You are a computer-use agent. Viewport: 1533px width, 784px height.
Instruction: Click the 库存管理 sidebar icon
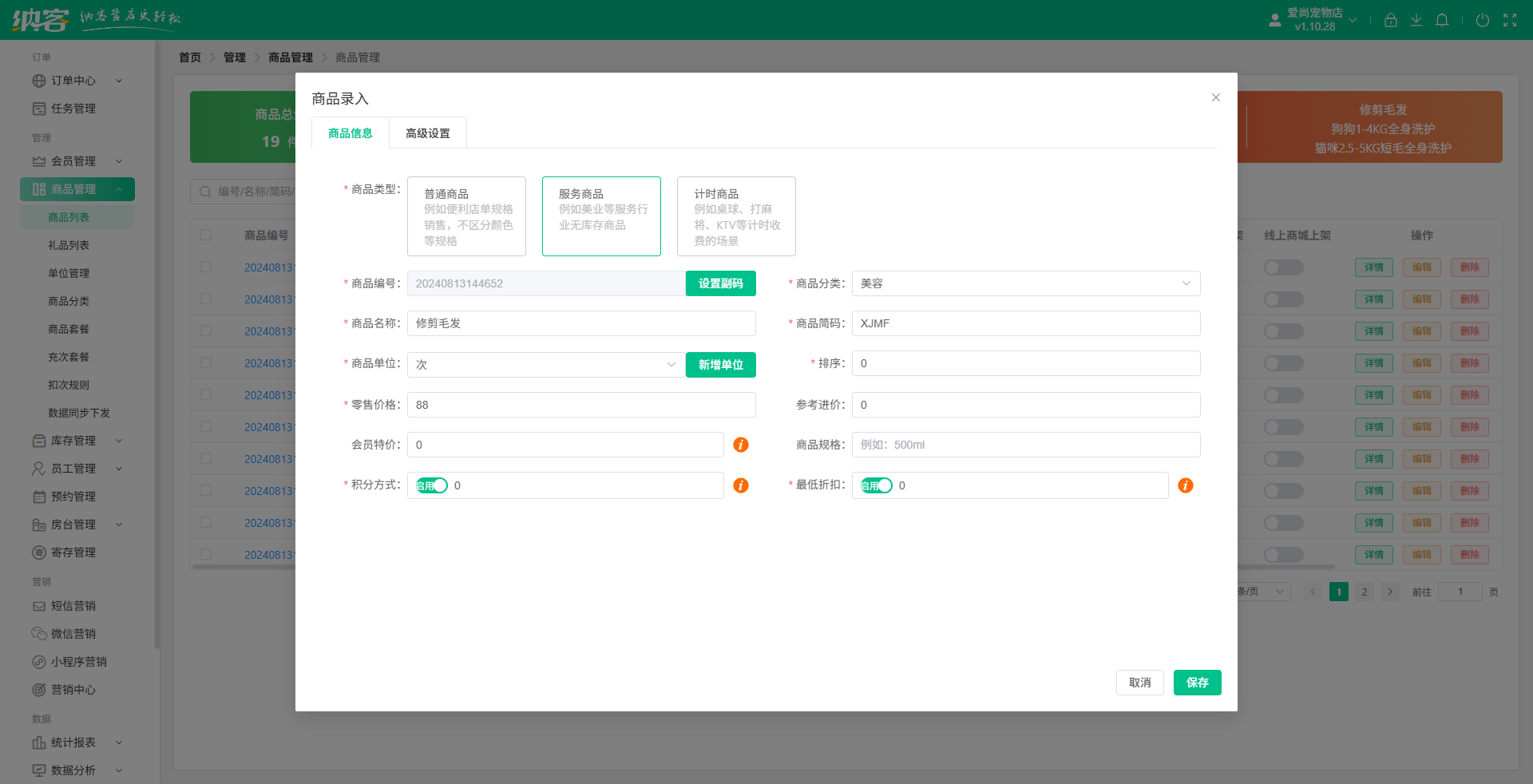(x=39, y=441)
